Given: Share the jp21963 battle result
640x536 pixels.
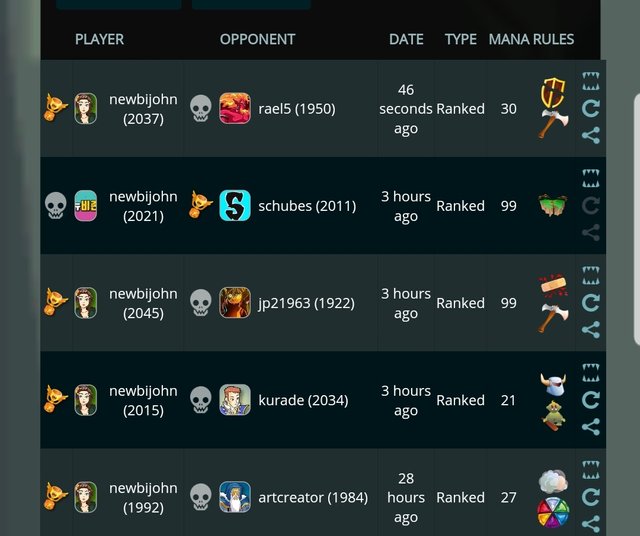Looking at the screenshot, I should (591, 329).
